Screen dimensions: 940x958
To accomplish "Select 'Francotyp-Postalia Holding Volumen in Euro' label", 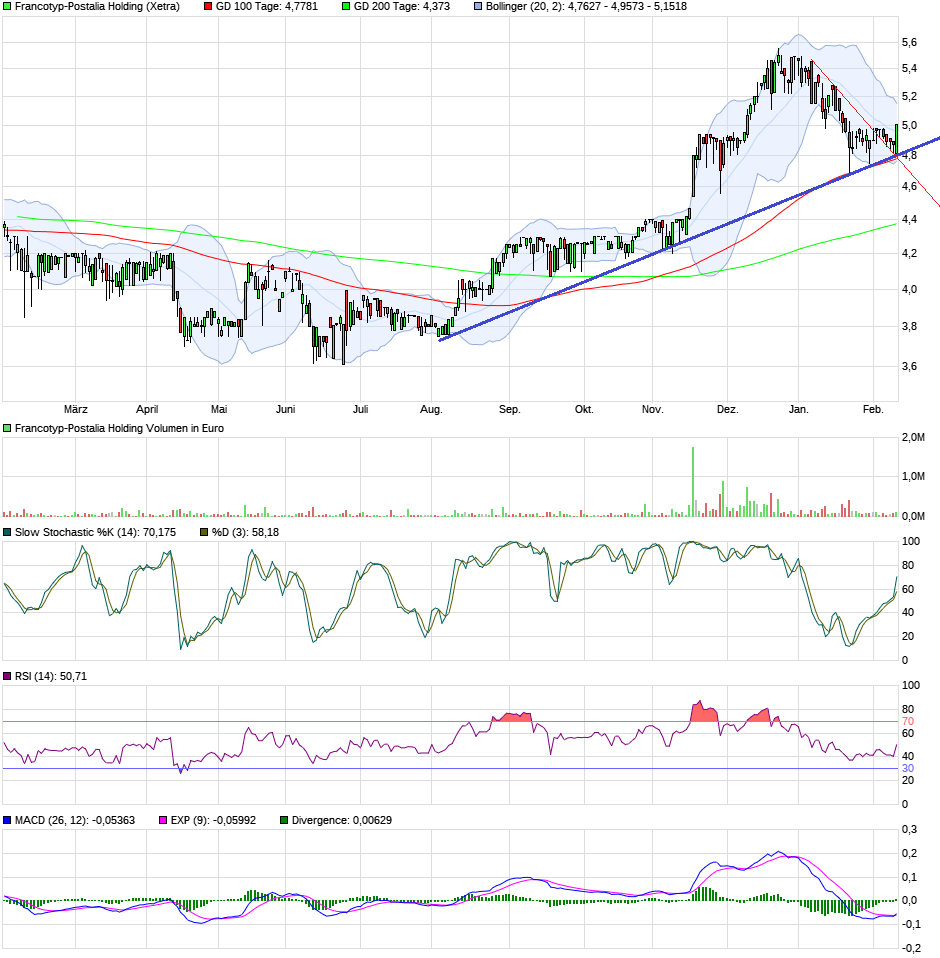I will point(119,428).
